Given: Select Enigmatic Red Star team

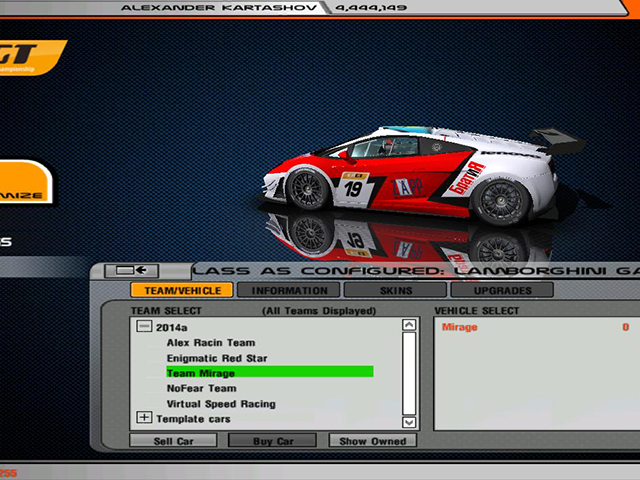Looking at the screenshot, I should pos(217,358).
